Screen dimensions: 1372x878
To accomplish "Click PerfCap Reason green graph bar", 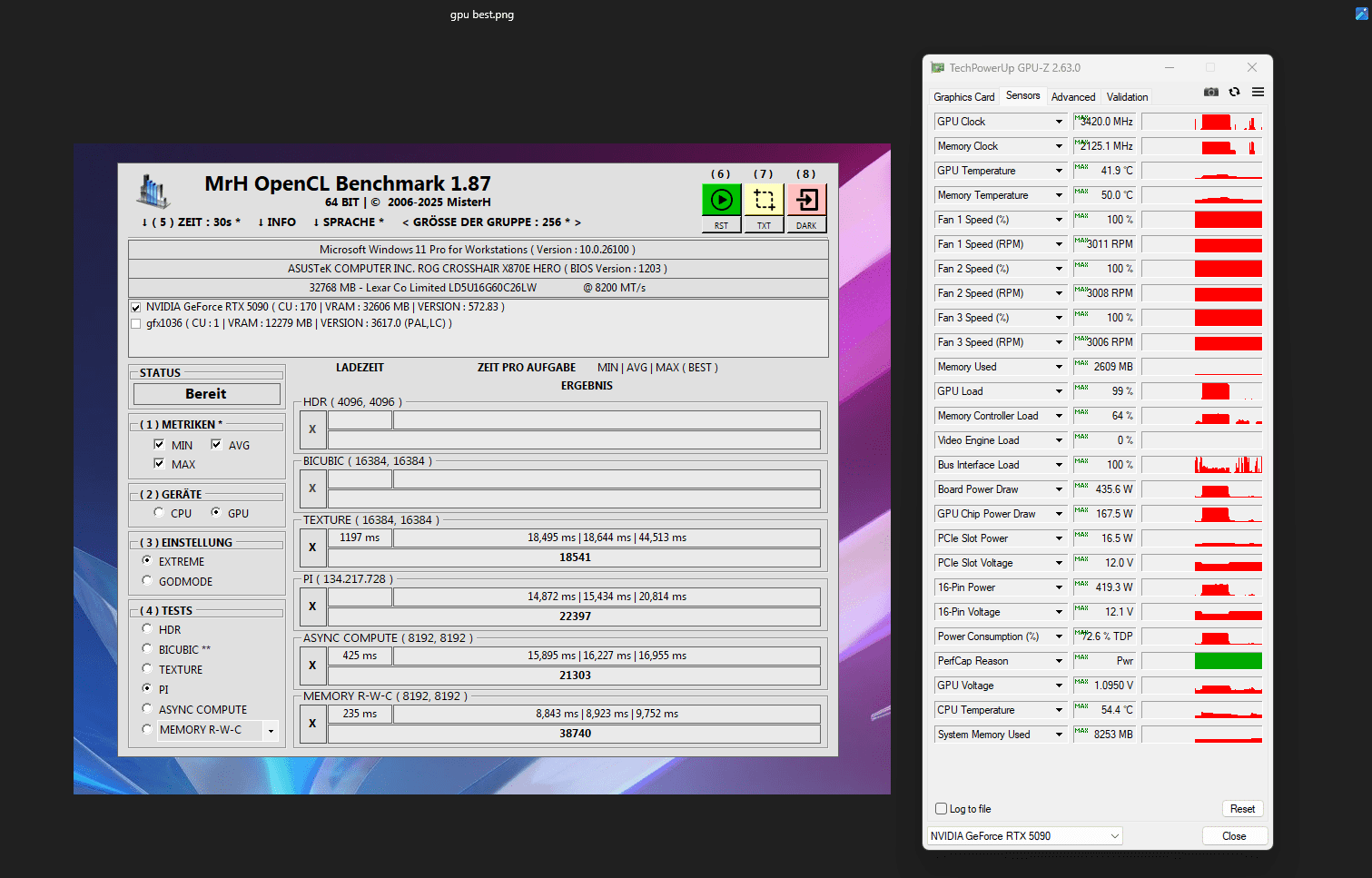I will tap(1228, 661).
